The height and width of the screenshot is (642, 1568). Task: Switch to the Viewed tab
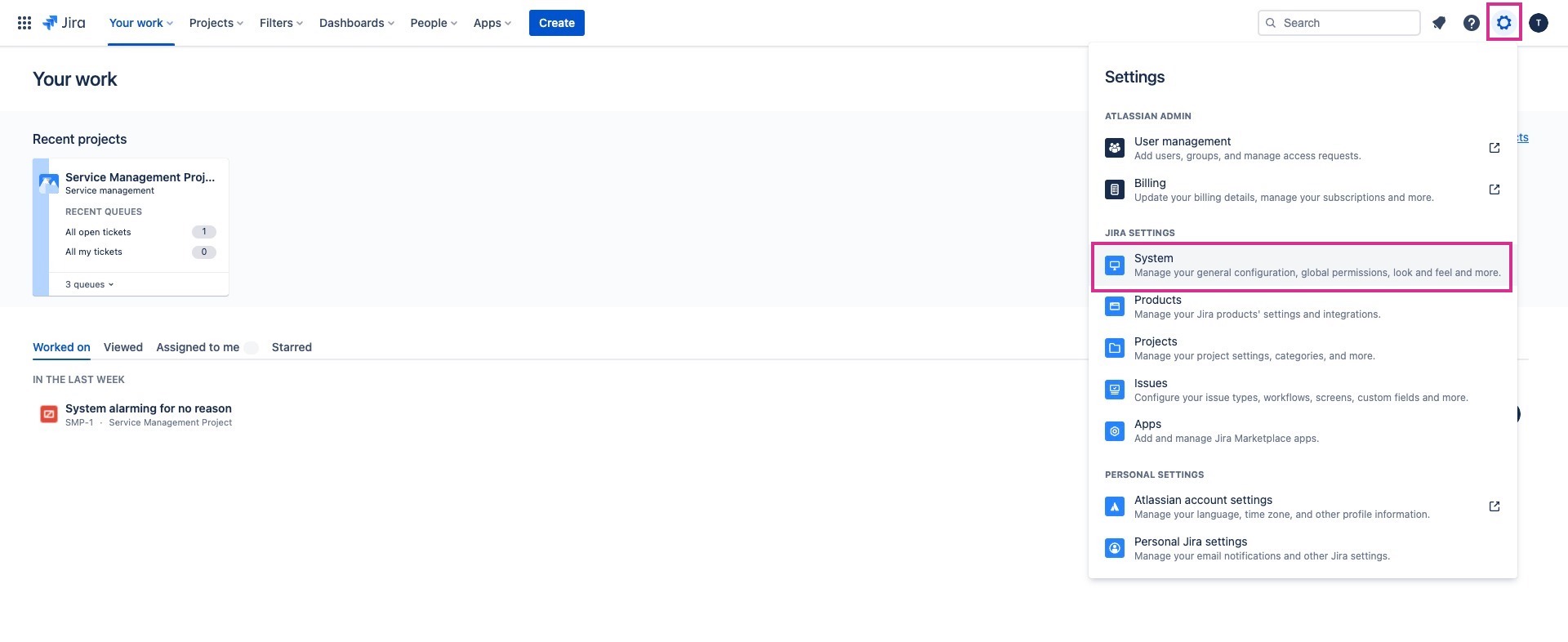(x=123, y=347)
